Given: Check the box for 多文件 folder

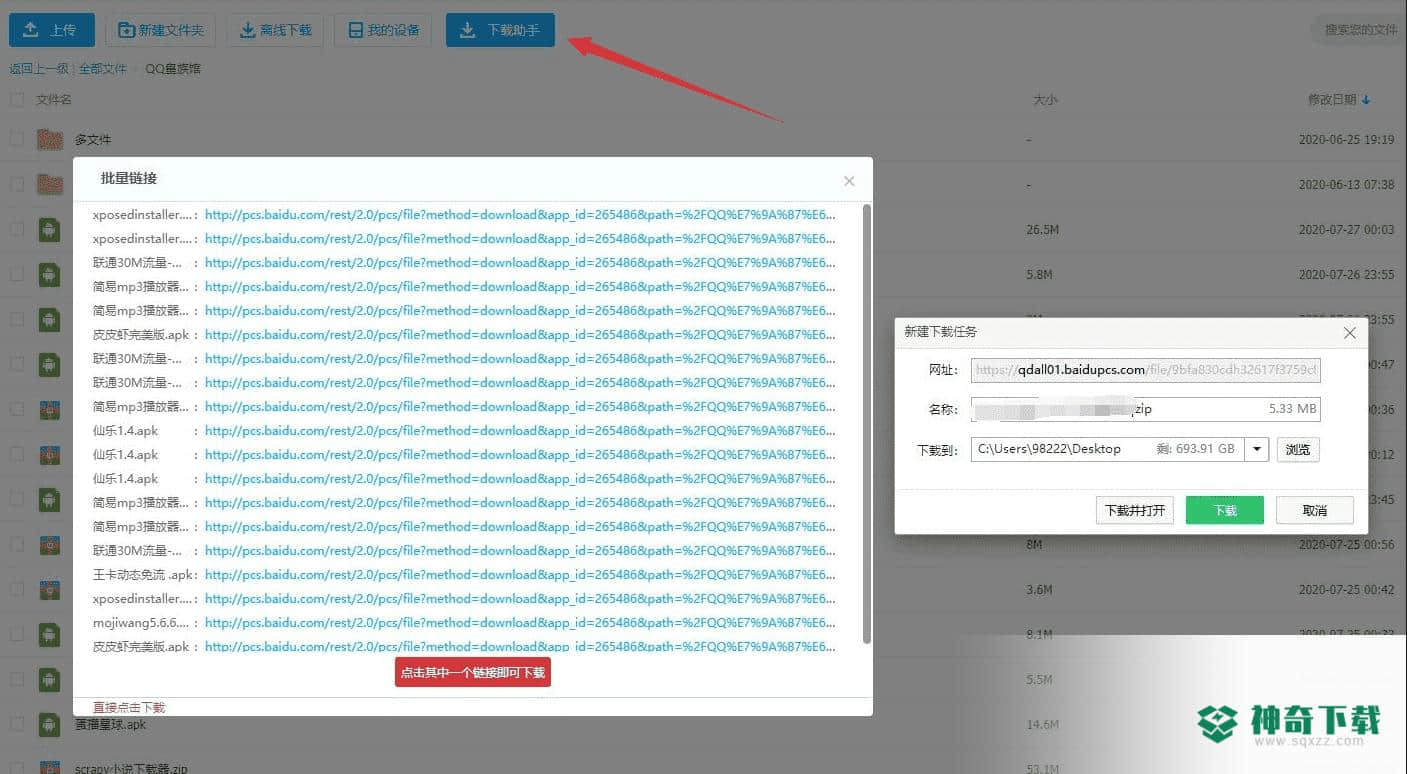Looking at the screenshot, I should pyautogui.click(x=16, y=139).
